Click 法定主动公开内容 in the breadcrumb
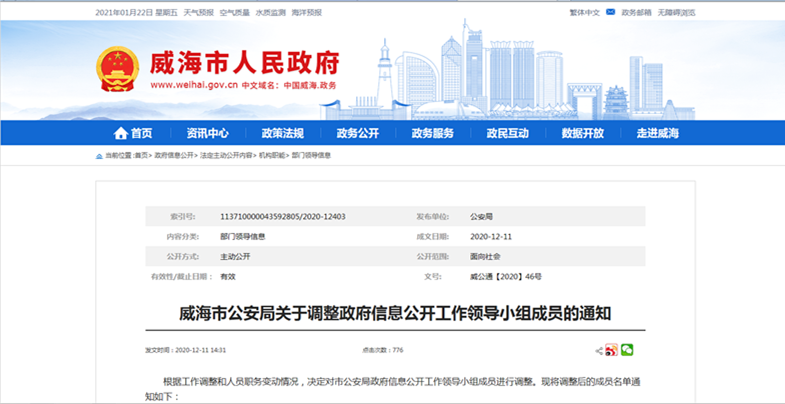The width and height of the screenshot is (785, 404). pyautogui.click(x=225, y=156)
